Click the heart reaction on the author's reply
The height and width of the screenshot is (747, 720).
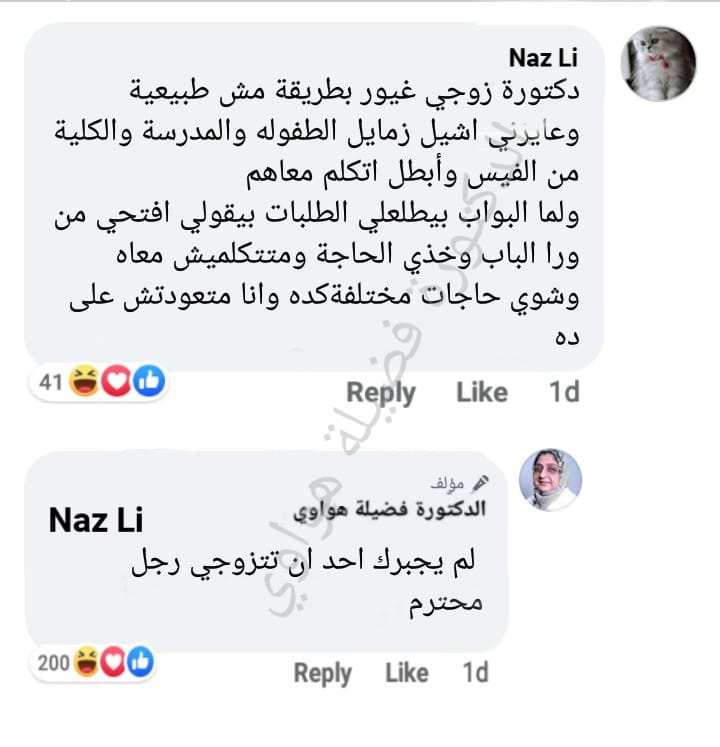coord(114,662)
